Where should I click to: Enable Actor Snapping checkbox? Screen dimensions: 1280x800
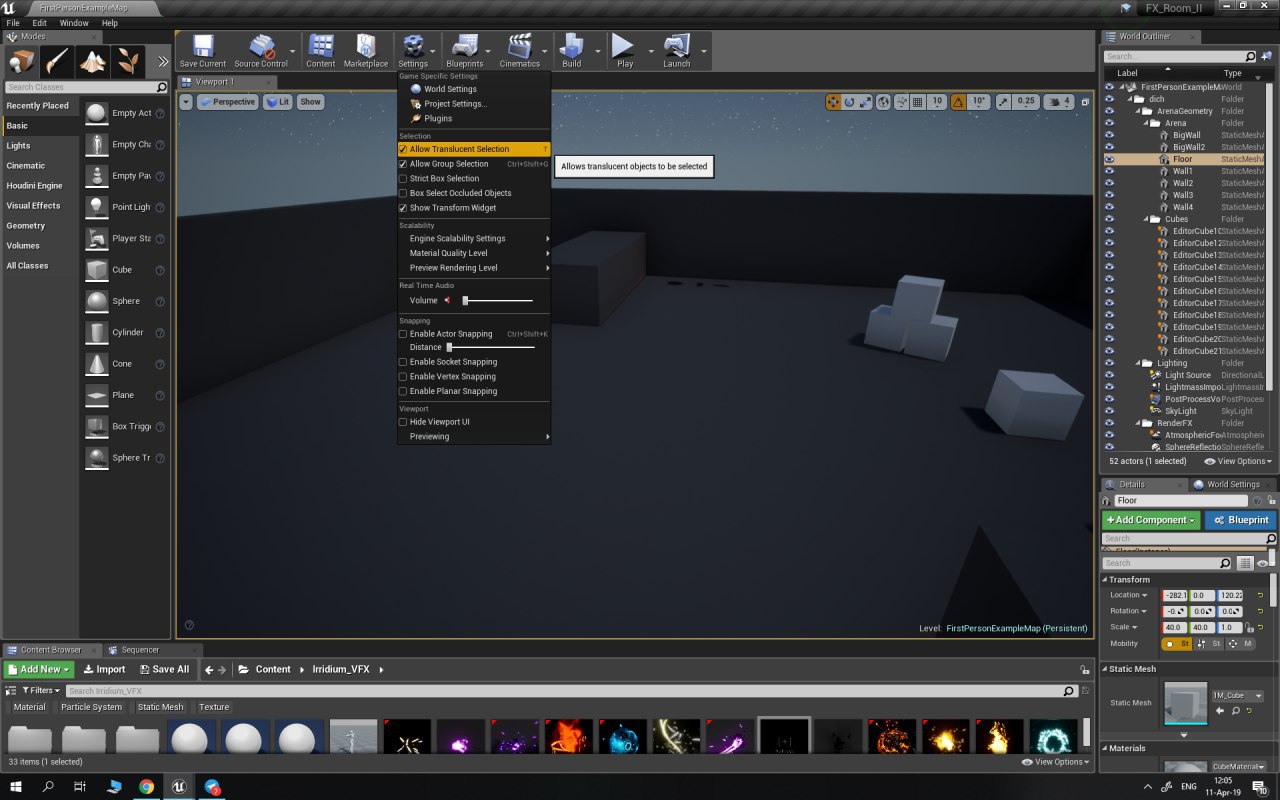click(x=403, y=334)
